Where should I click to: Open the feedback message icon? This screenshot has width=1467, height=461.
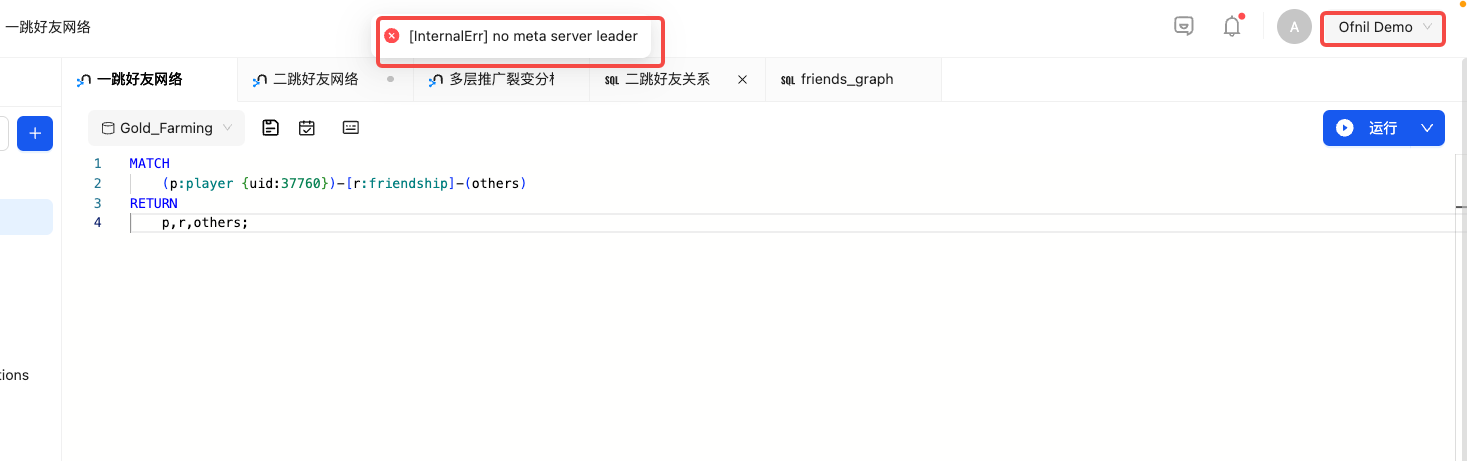pos(1184,27)
